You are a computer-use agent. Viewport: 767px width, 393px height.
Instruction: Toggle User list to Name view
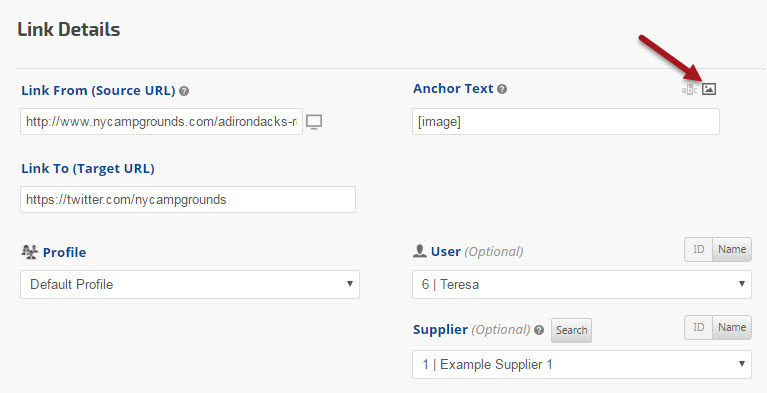732,250
